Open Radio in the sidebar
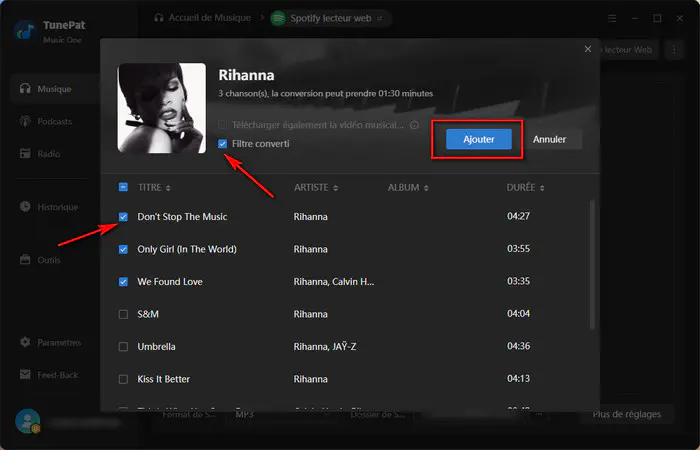 pos(49,154)
